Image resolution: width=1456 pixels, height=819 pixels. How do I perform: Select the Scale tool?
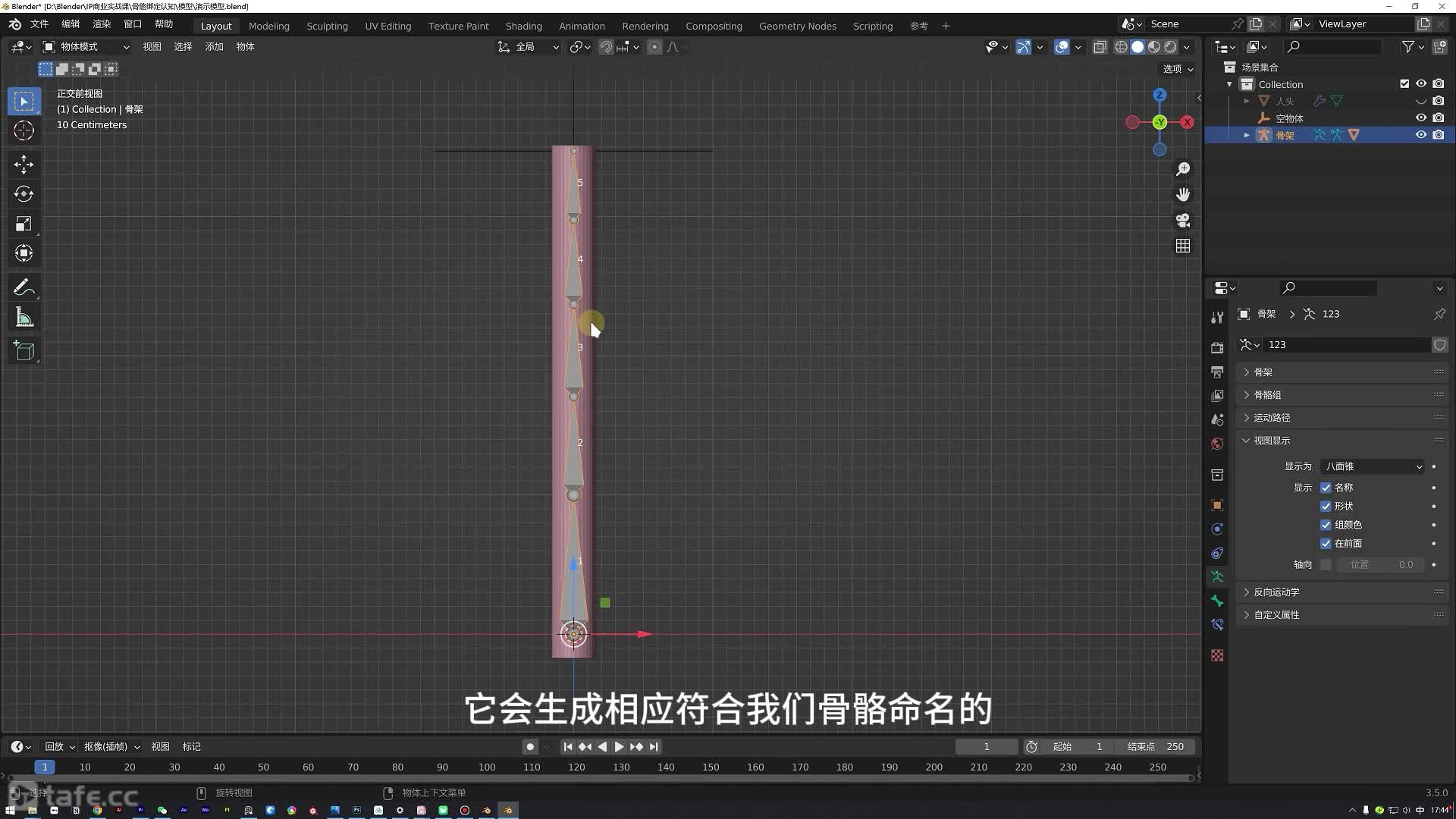coord(24,224)
